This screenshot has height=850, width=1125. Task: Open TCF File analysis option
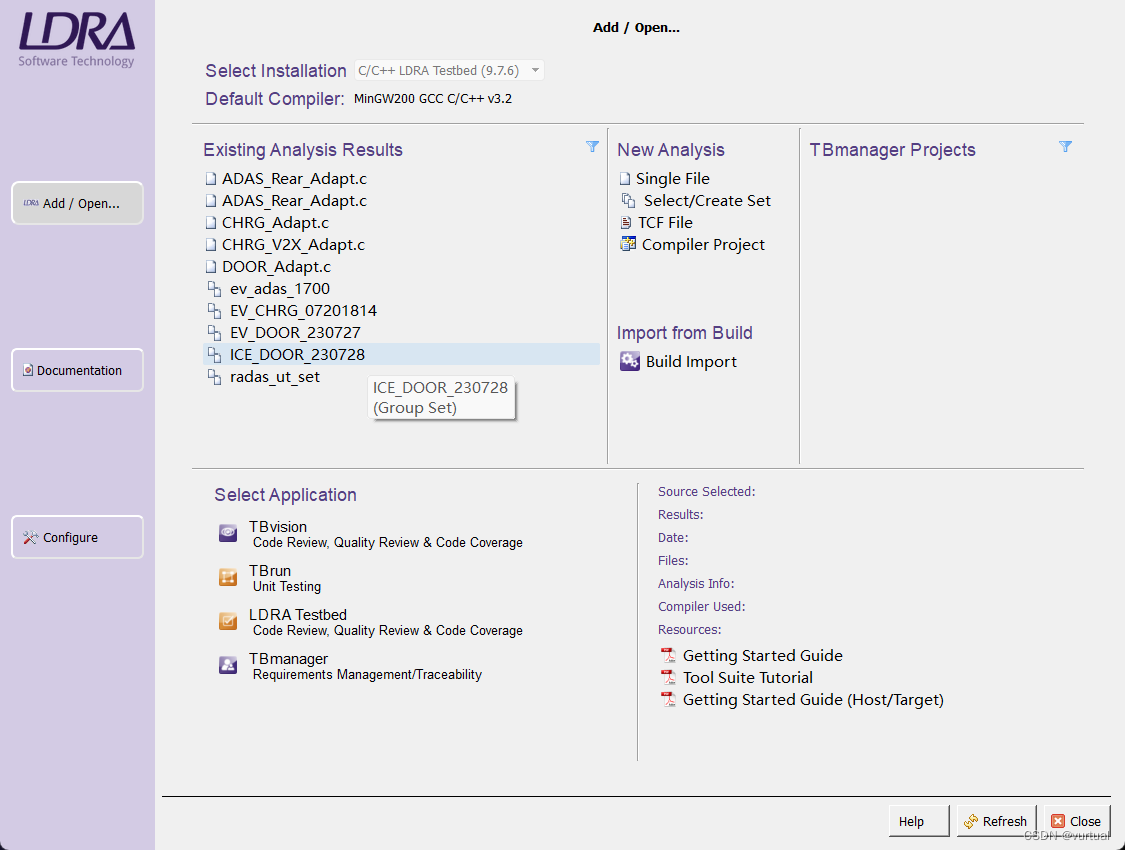665,222
